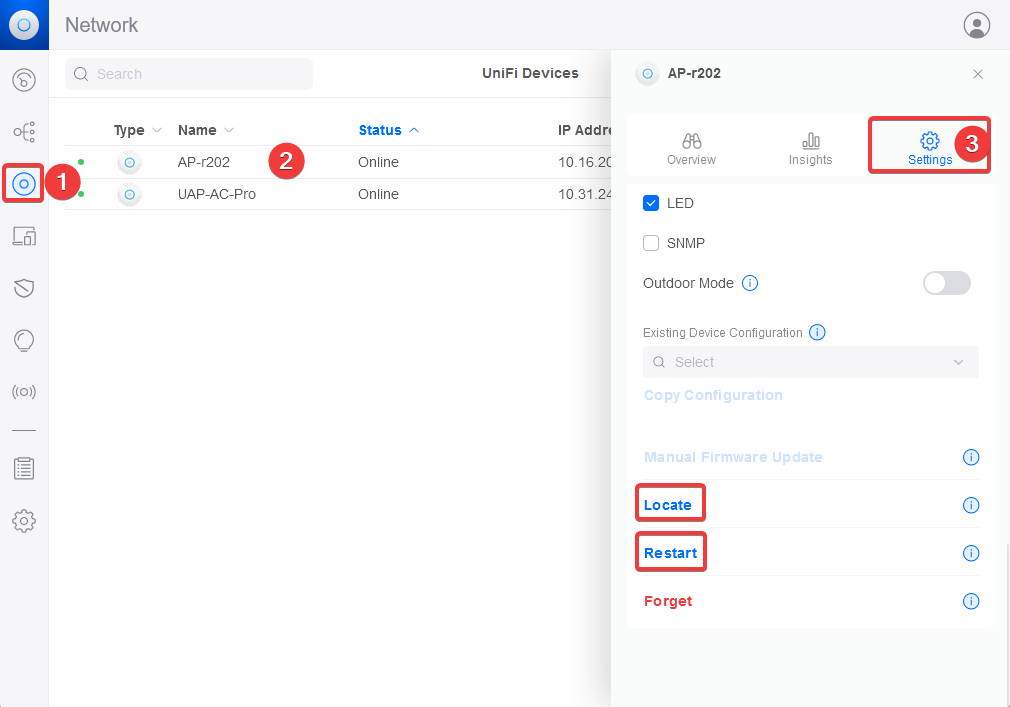Open the Settings gear in sidebar
The width and height of the screenshot is (1010, 707).
[x=24, y=521]
